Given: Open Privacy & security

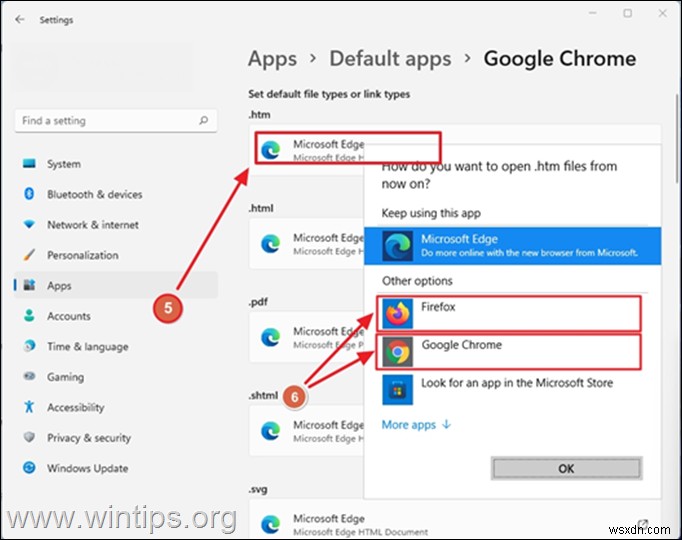Looking at the screenshot, I should 116,438.
